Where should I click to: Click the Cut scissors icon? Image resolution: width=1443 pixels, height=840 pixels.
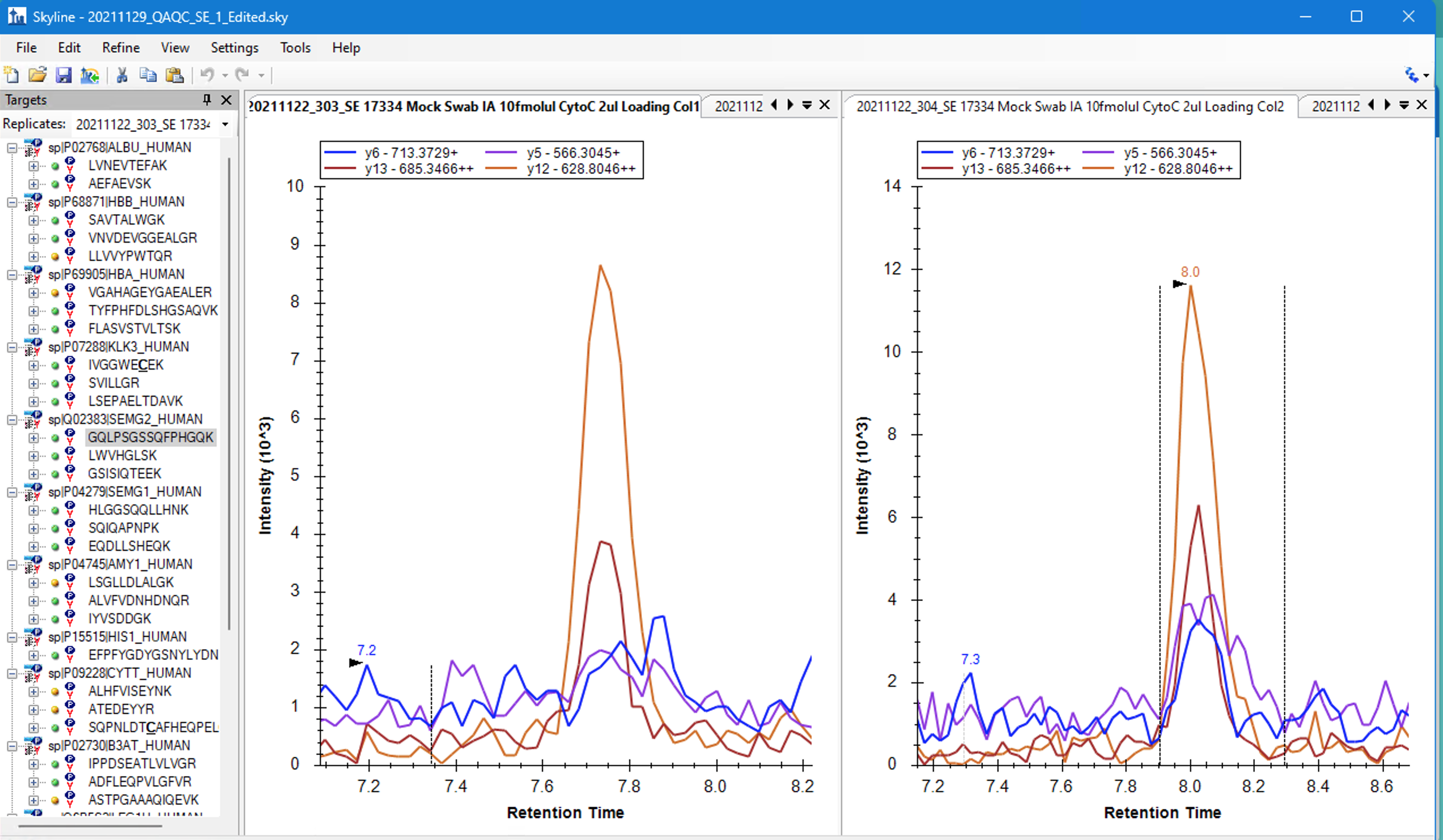[122, 75]
